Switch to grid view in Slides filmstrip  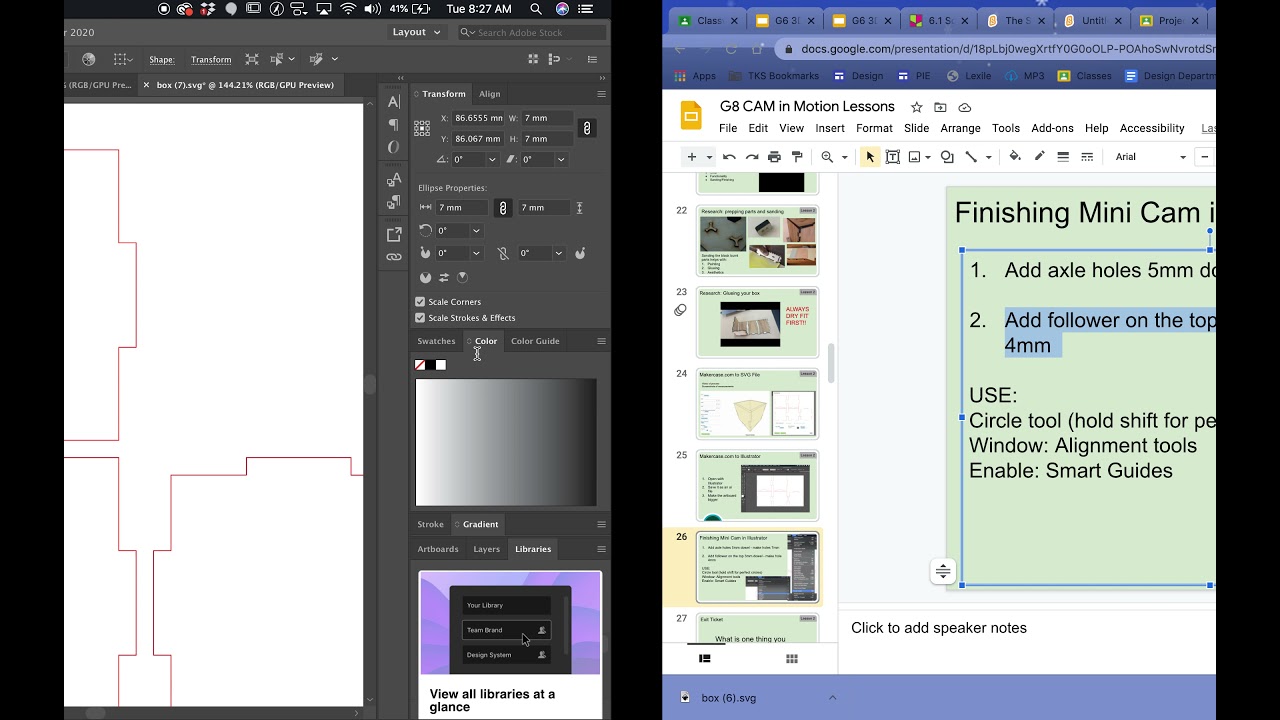point(792,659)
